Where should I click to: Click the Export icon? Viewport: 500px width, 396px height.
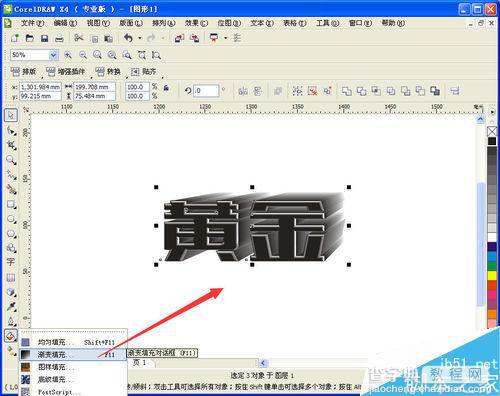click(x=194, y=38)
